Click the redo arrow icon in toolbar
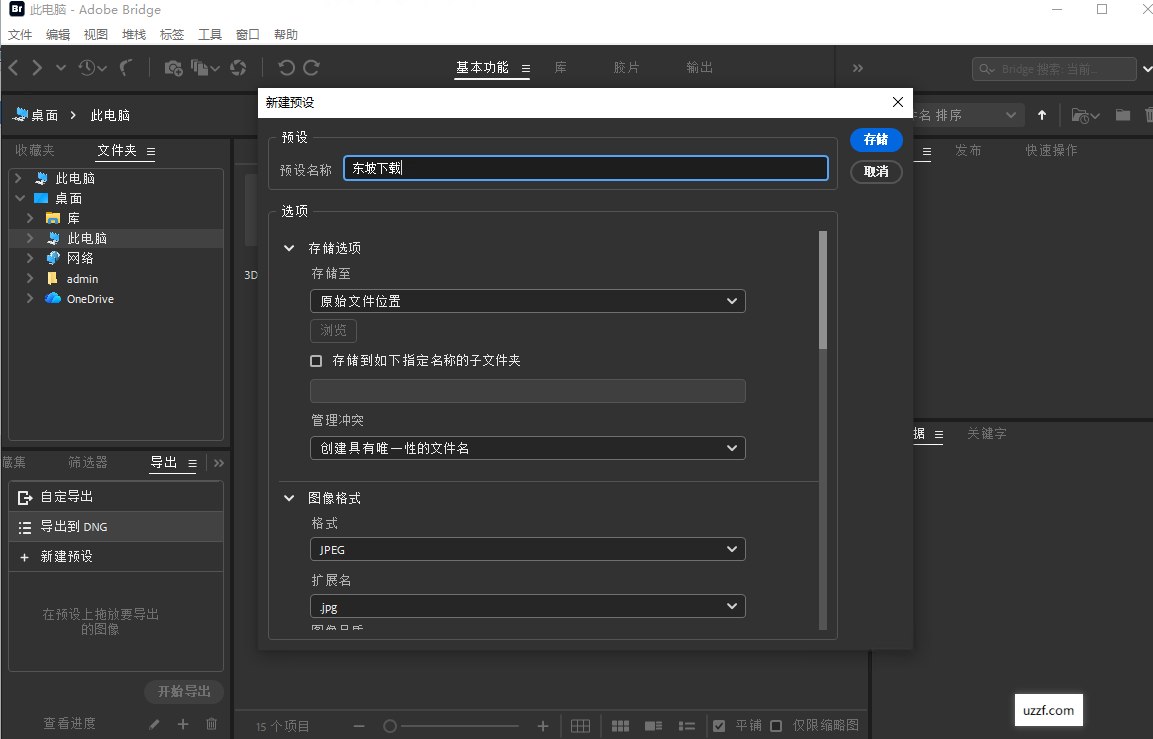Image resolution: width=1153 pixels, height=739 pixels. point(312,67)
